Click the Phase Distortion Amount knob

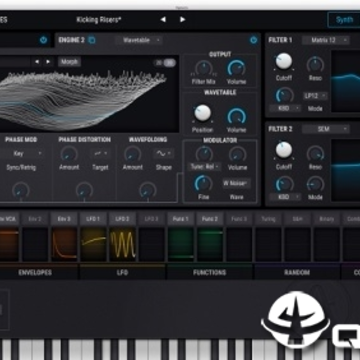point(69,155)
